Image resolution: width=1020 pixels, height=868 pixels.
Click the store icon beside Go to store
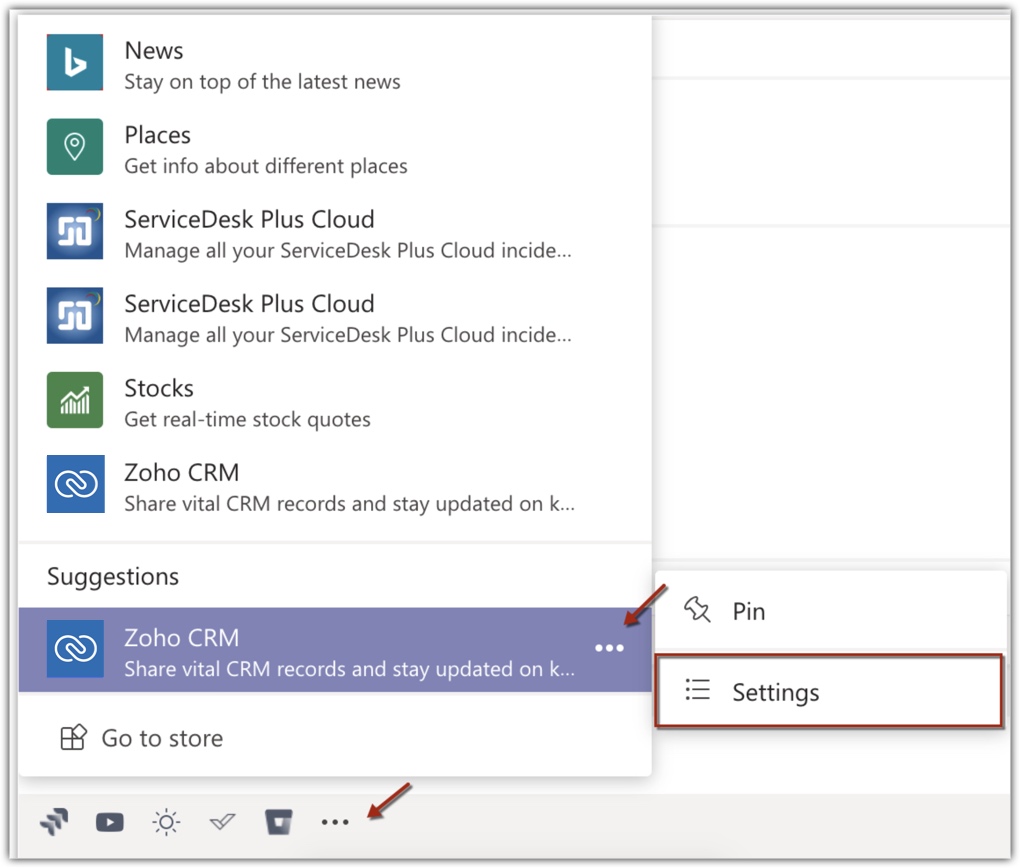(73, 737)
